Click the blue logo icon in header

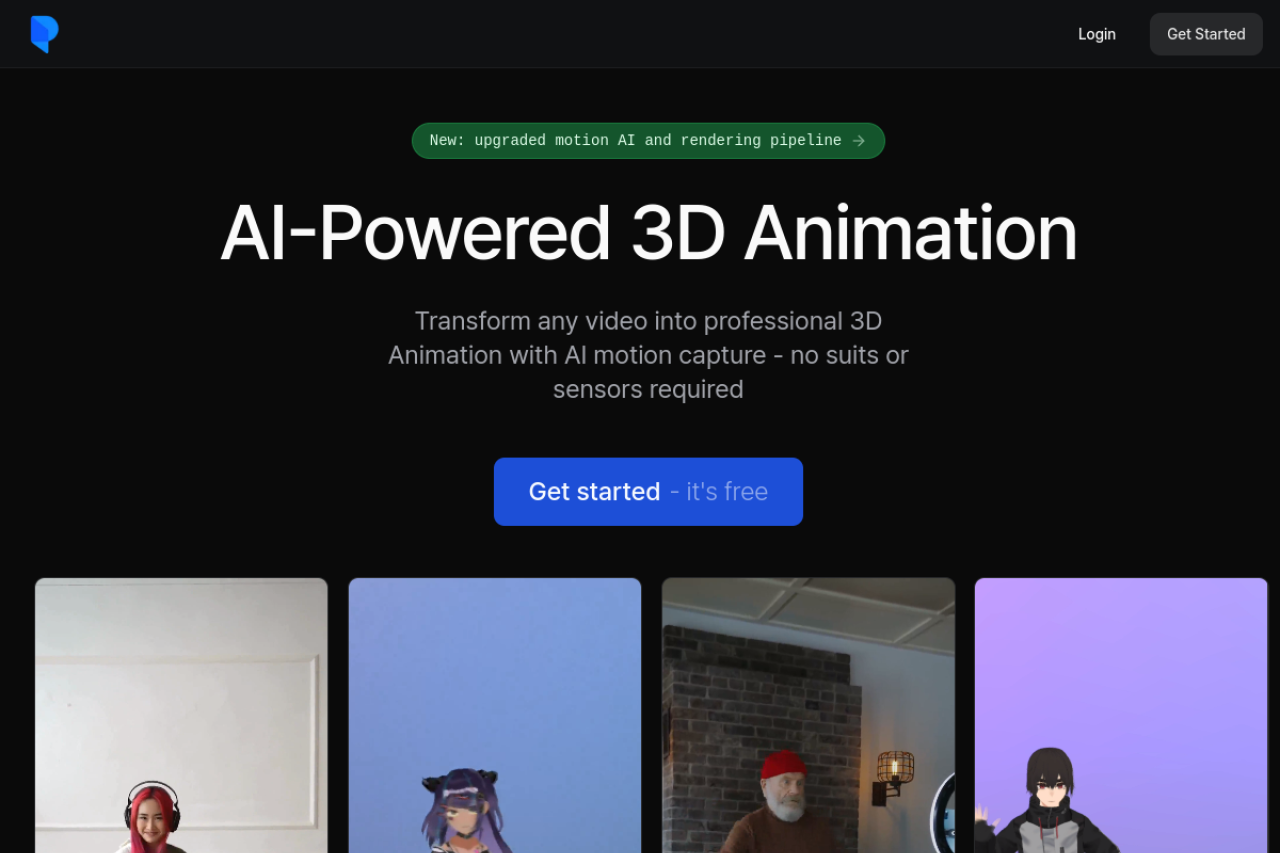point(44,34)
